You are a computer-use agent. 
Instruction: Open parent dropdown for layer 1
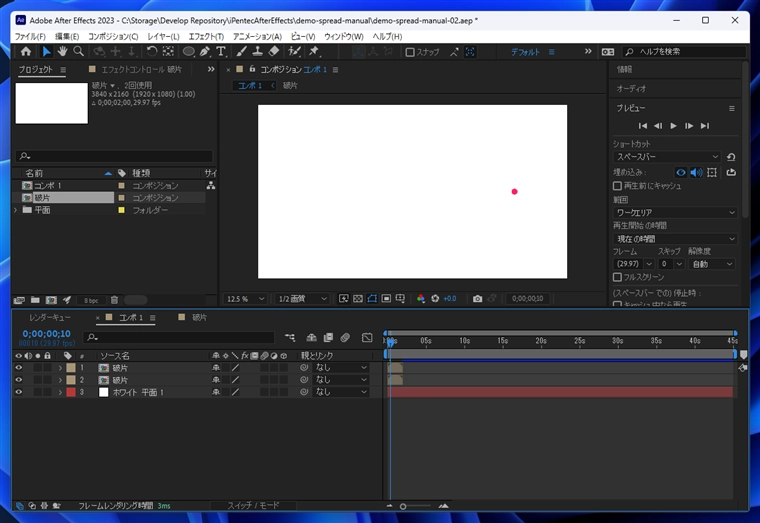tap(341, 367)
